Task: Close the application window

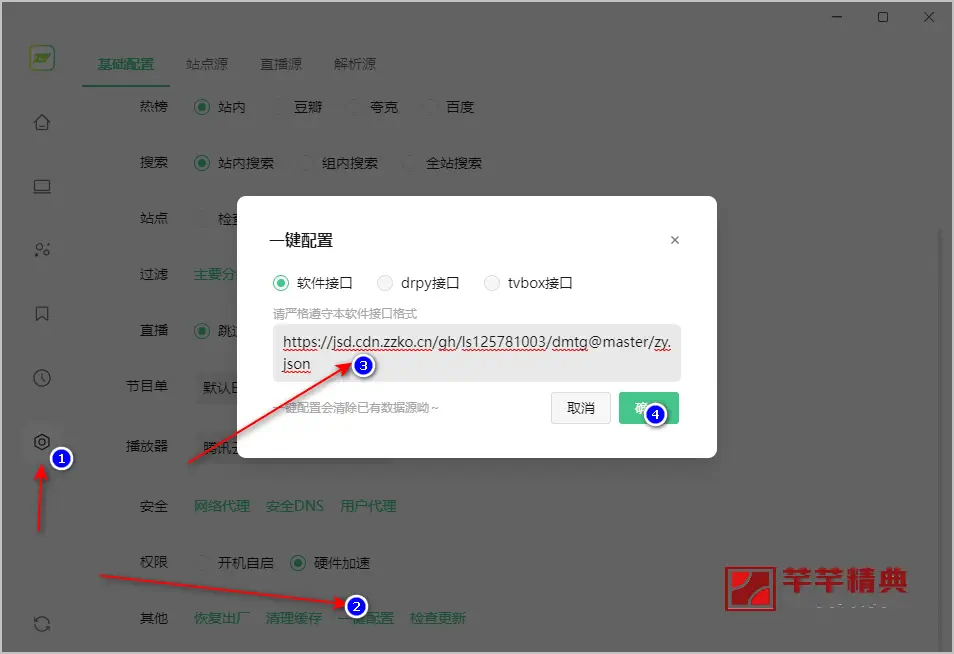Action: click(929, 17)
